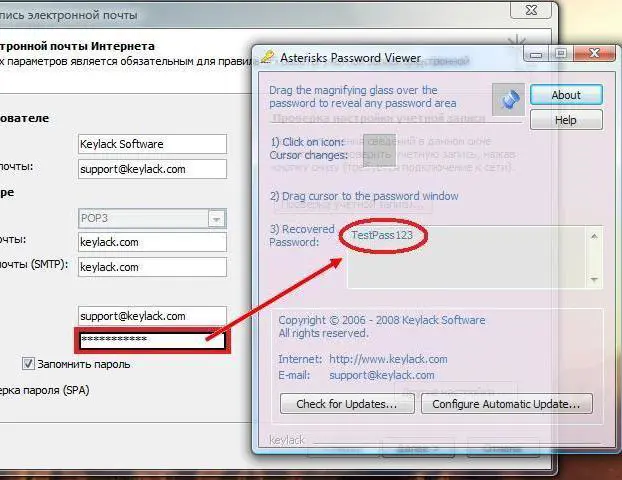Click the SMTP server keylack.com field
Viewport: 622px width, 480px height.
[x=152, y=267]
